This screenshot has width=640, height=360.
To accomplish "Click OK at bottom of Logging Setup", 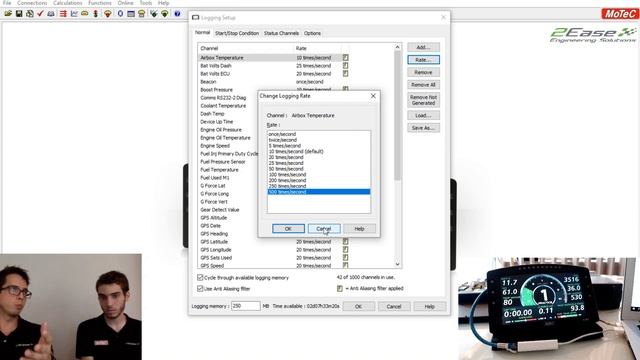I will (358, 306).
